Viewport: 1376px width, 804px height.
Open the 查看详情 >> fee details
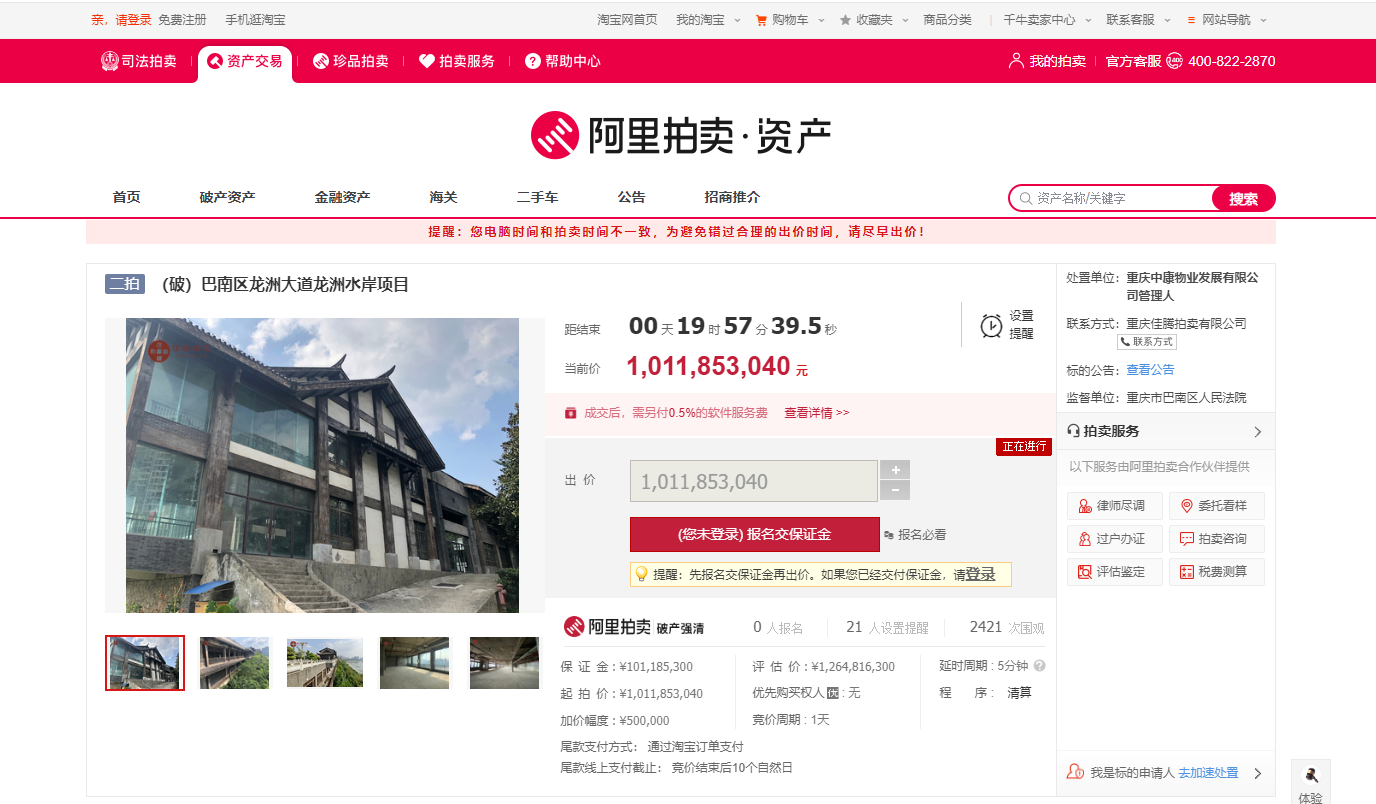(816, 412)
